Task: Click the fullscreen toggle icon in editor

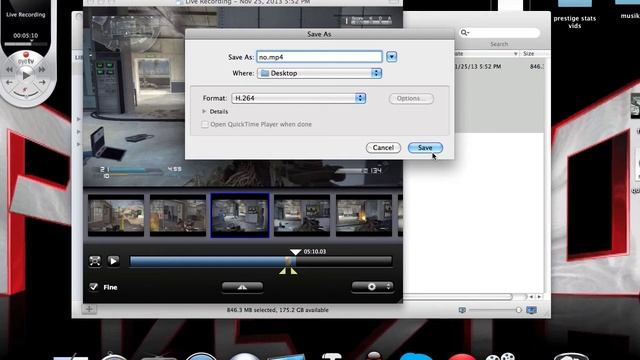Action: 95,261
